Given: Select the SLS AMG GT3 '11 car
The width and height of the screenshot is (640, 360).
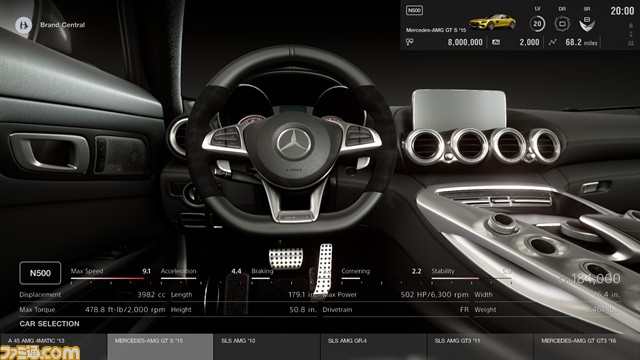Looking at the screenshot, I should point(480,347).
